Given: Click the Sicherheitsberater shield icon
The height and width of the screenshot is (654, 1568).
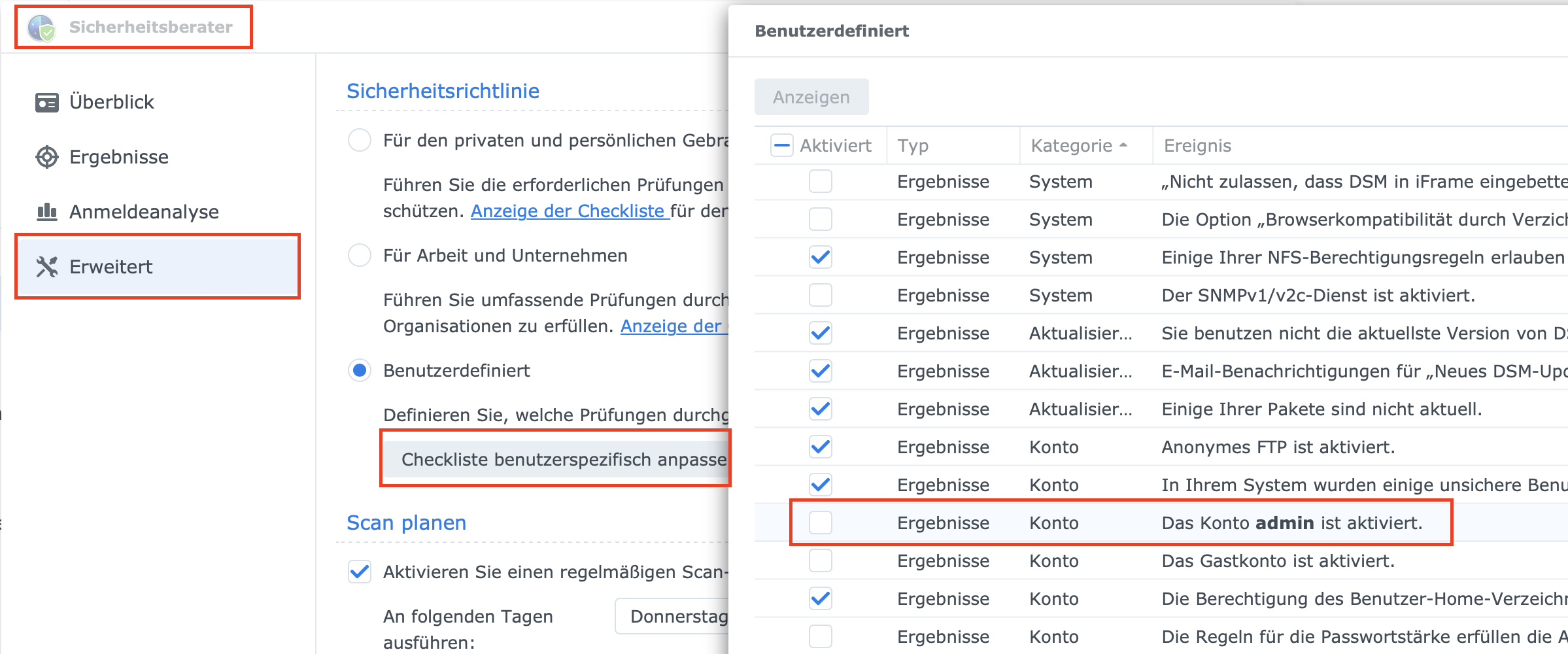Looking at the screenshot, I should coord(41,27).
